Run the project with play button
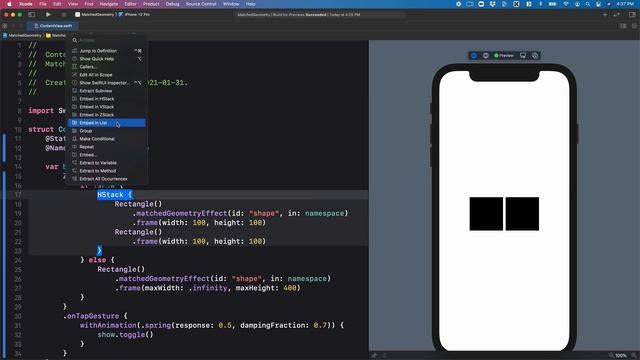This screenshot has height=360, width=640. (48, 15)
